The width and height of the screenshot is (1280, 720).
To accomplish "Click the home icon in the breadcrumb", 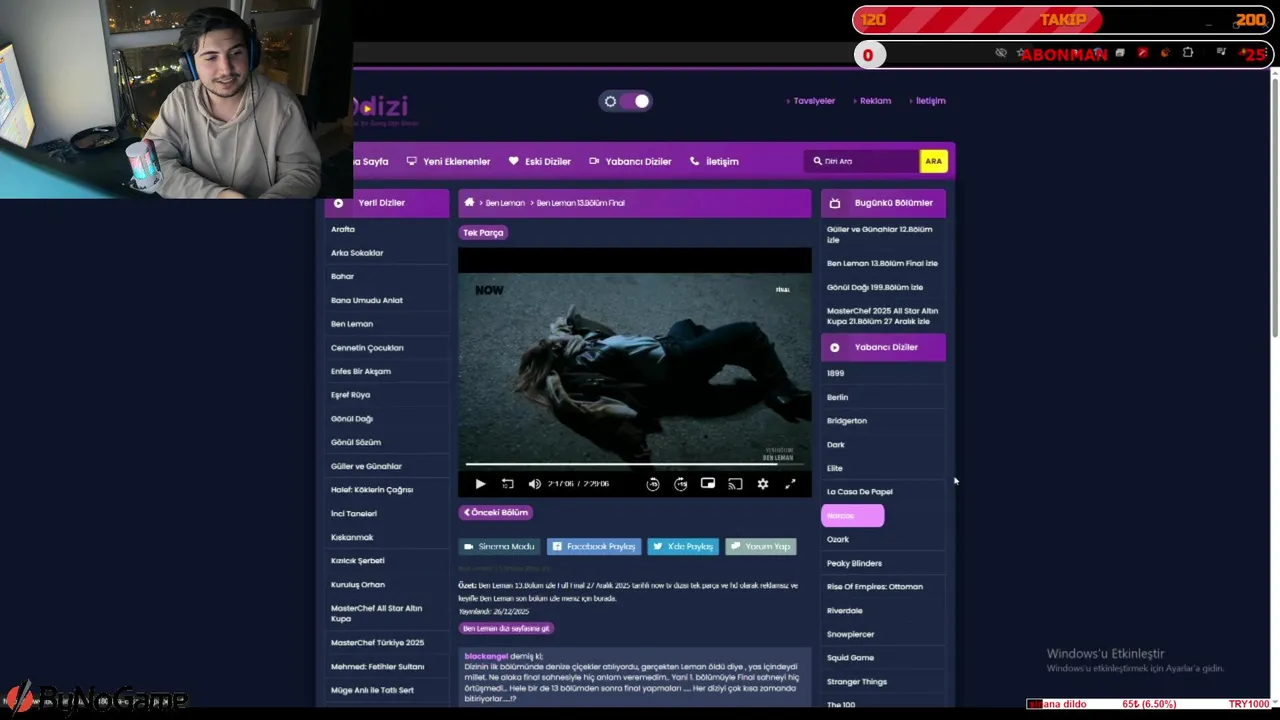I will 469,202.
